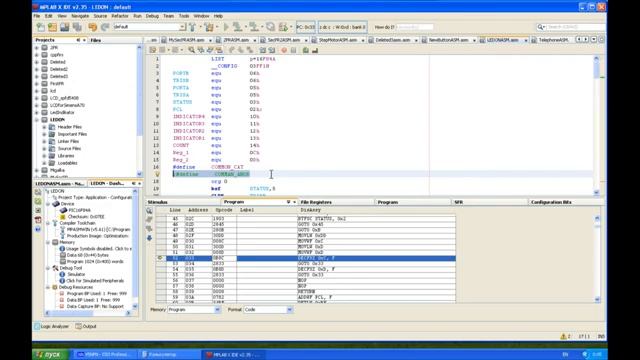Switch to the File Registers tab

[316, 202]
